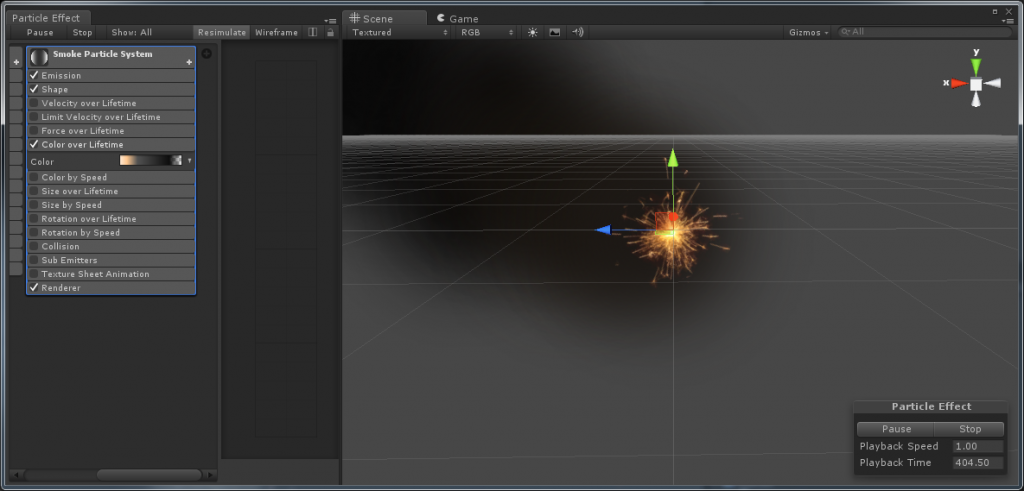Open the Color gradient swatch editor
The height and width of the screenshot is (491, 1024).
pyautogui.click(x=151, y=161)
